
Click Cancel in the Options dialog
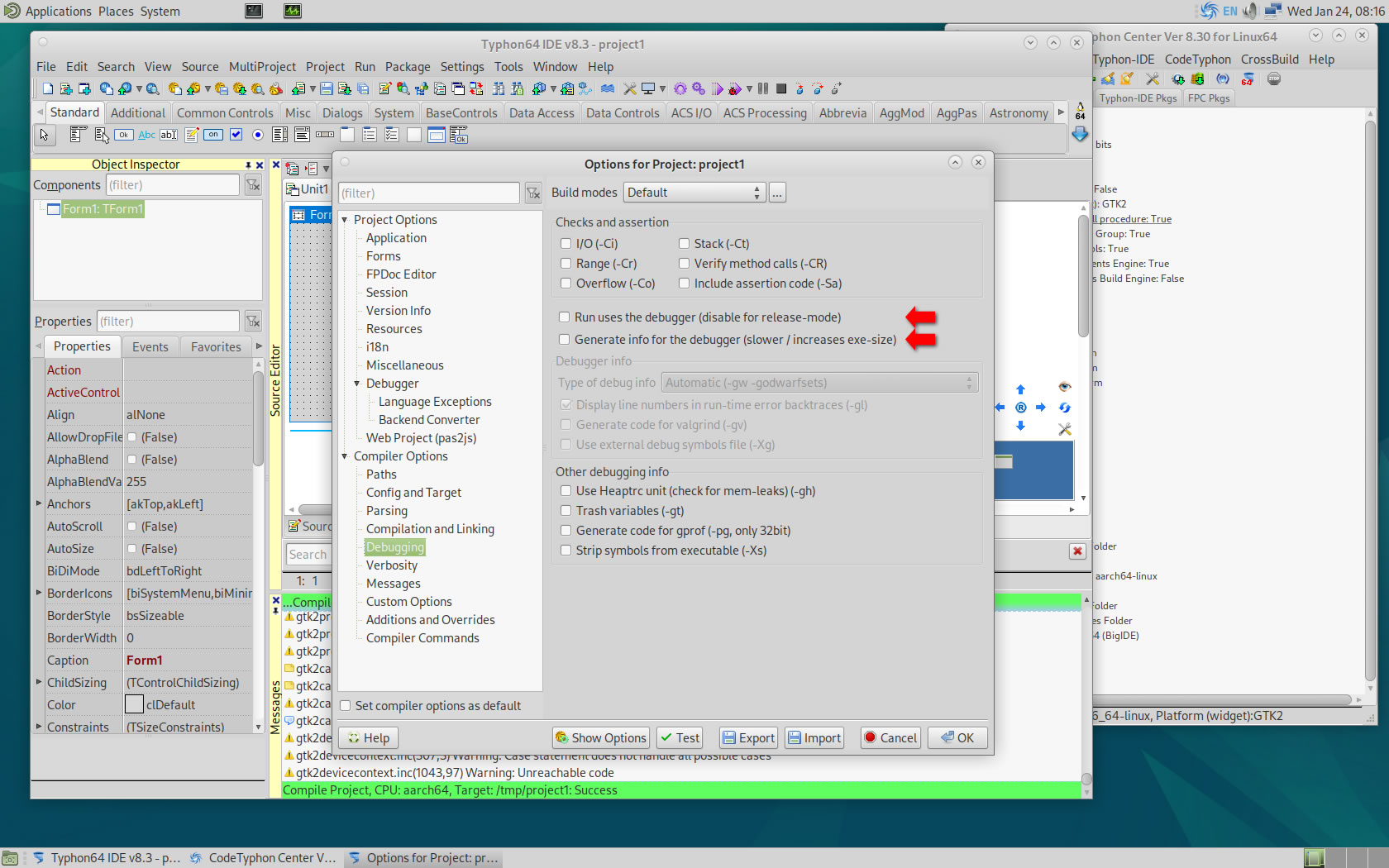point(890,738)
